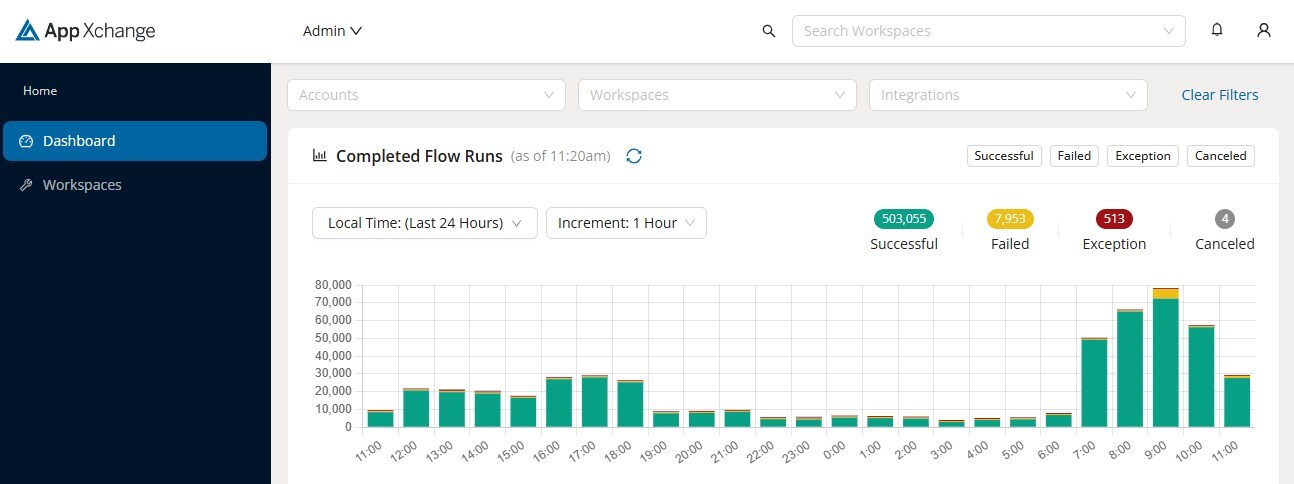Toggle the Canceled series filter
The width and height of the screenshot is (1294, 484).
(x=1220, y=156)
